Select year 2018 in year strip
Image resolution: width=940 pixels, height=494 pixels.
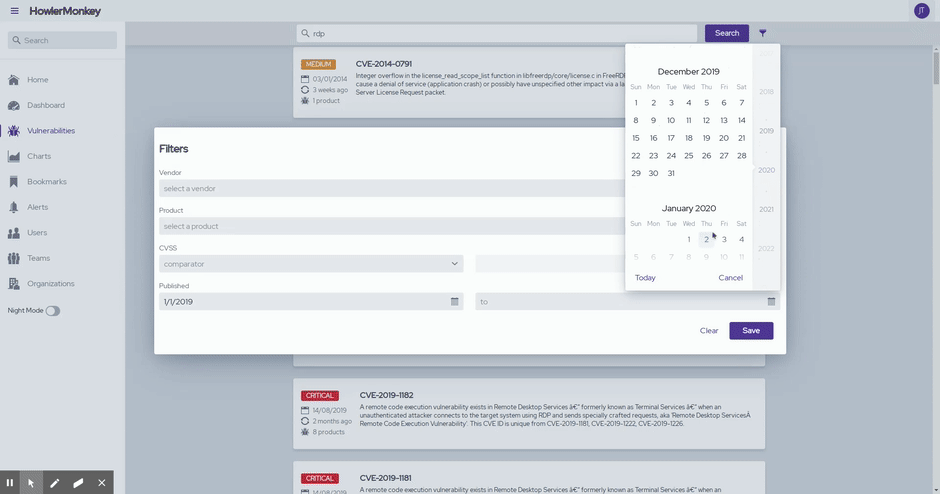[766, 92]
